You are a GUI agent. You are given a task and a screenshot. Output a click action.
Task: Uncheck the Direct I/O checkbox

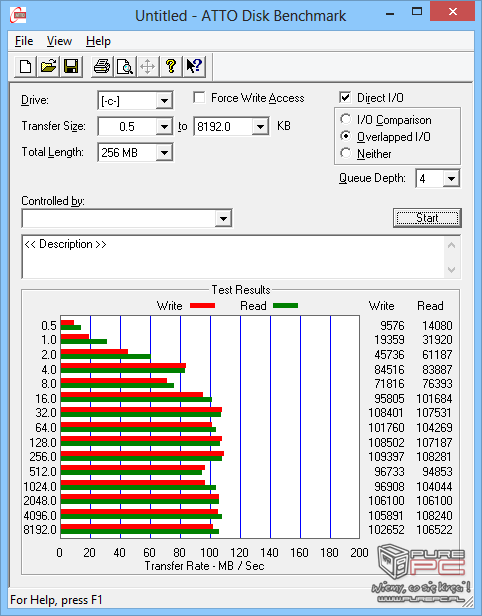[x=345, y=97]
